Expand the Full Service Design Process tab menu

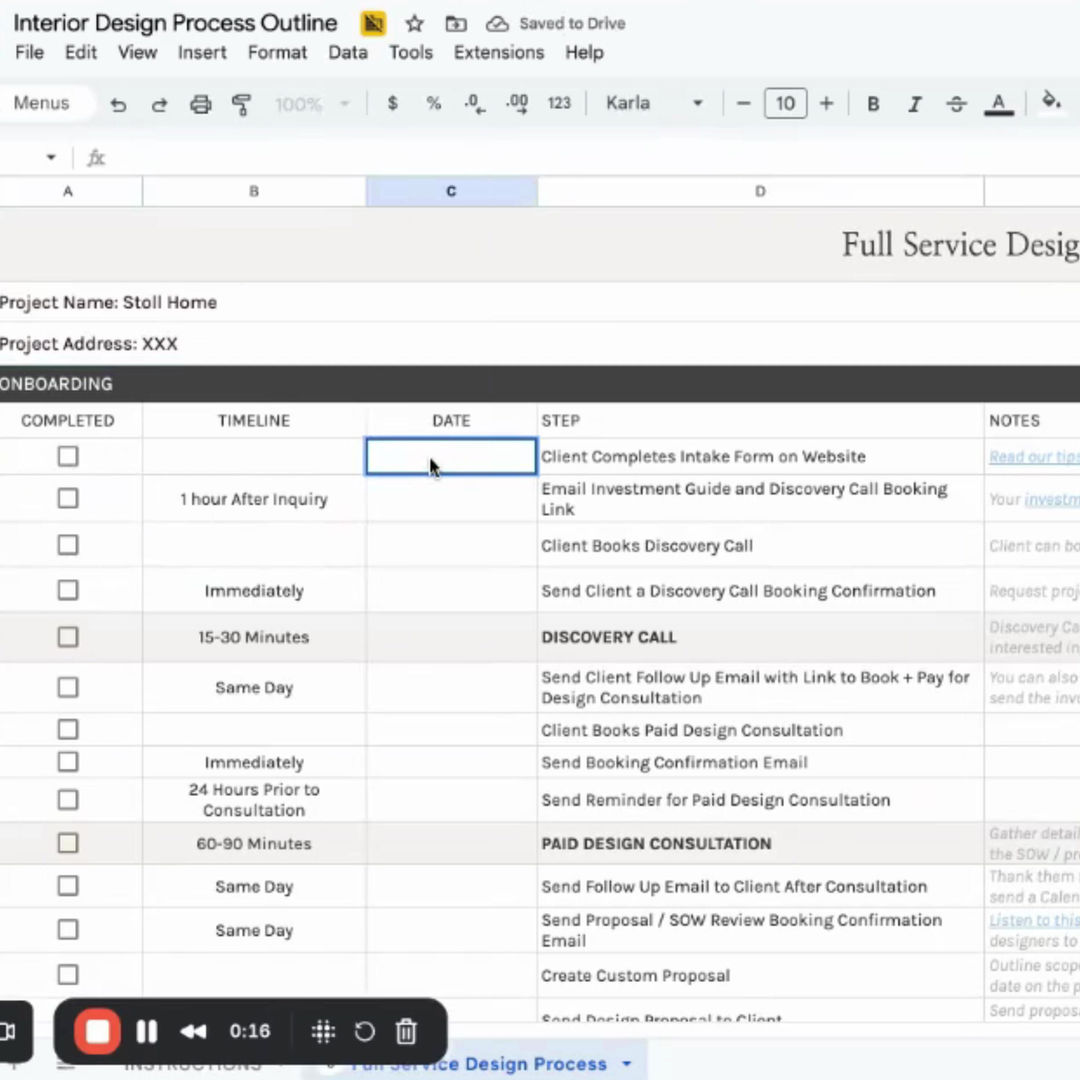pos(627,1063)
